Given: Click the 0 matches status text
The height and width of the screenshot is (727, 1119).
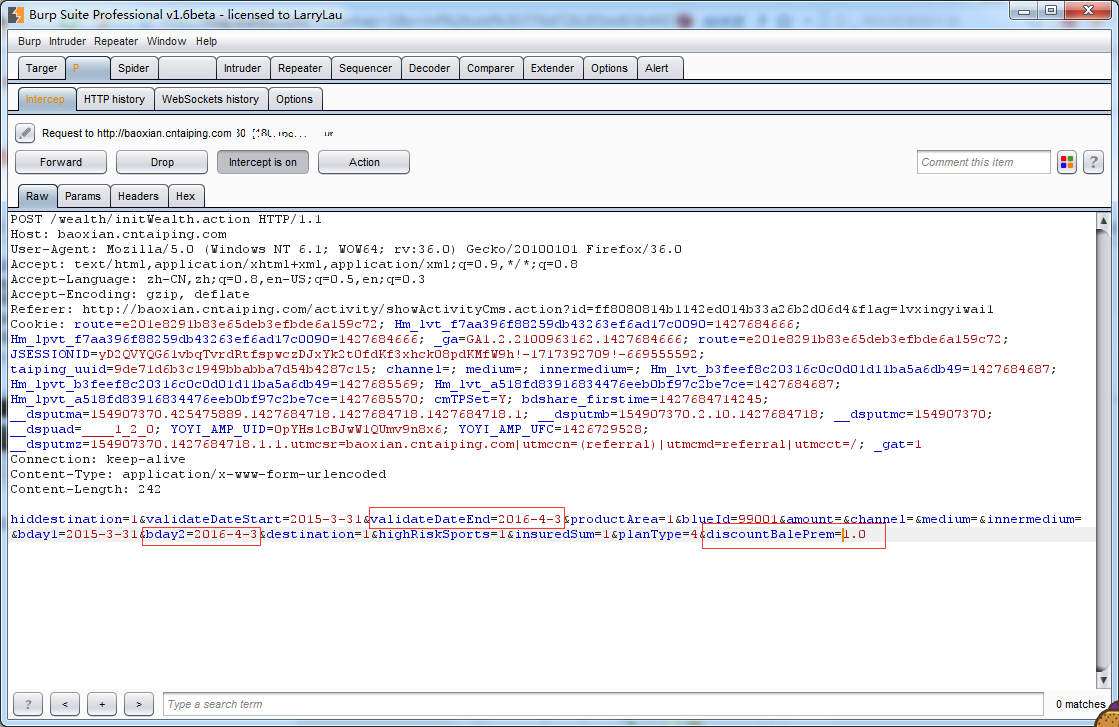Looking at the screenshot, I should point(1080,704).
